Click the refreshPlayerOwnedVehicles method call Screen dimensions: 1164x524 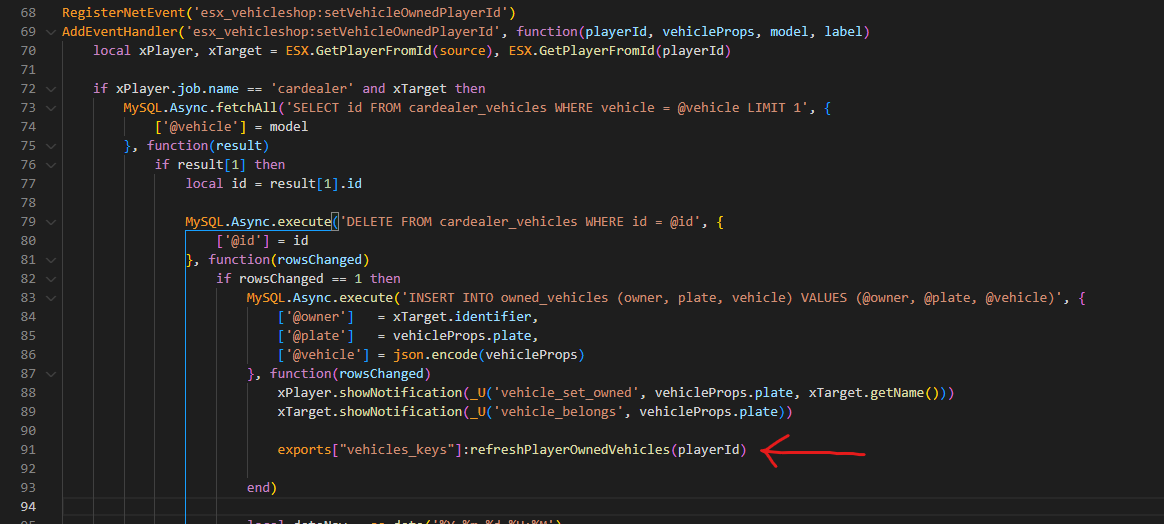tap(569, 450)
